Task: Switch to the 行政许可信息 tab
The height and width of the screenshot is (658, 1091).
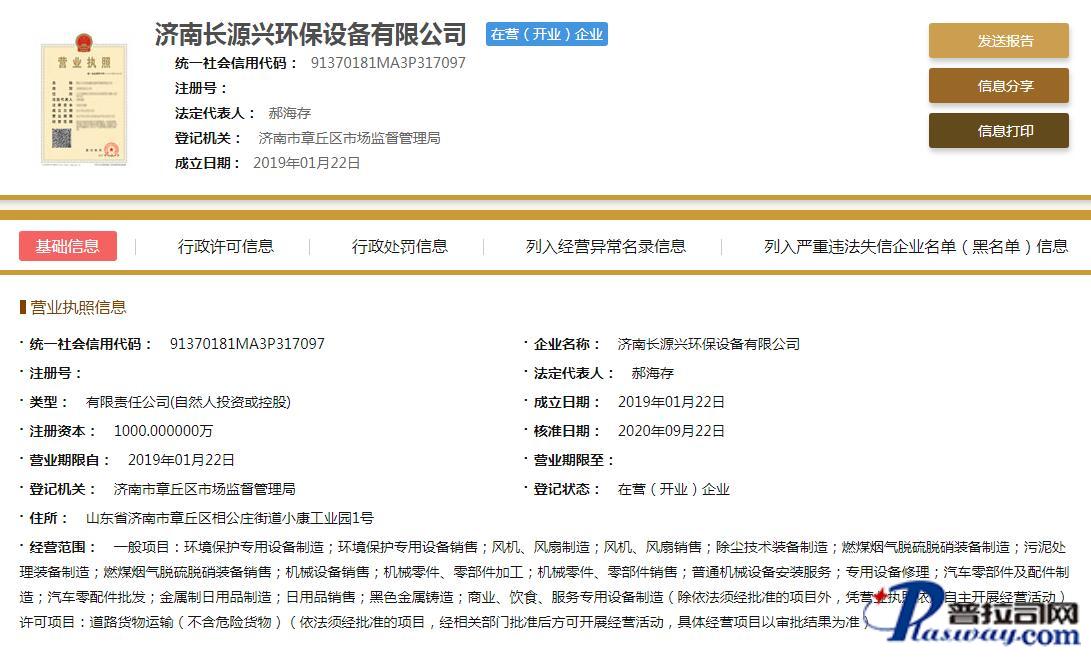Action: coord(226,246)
